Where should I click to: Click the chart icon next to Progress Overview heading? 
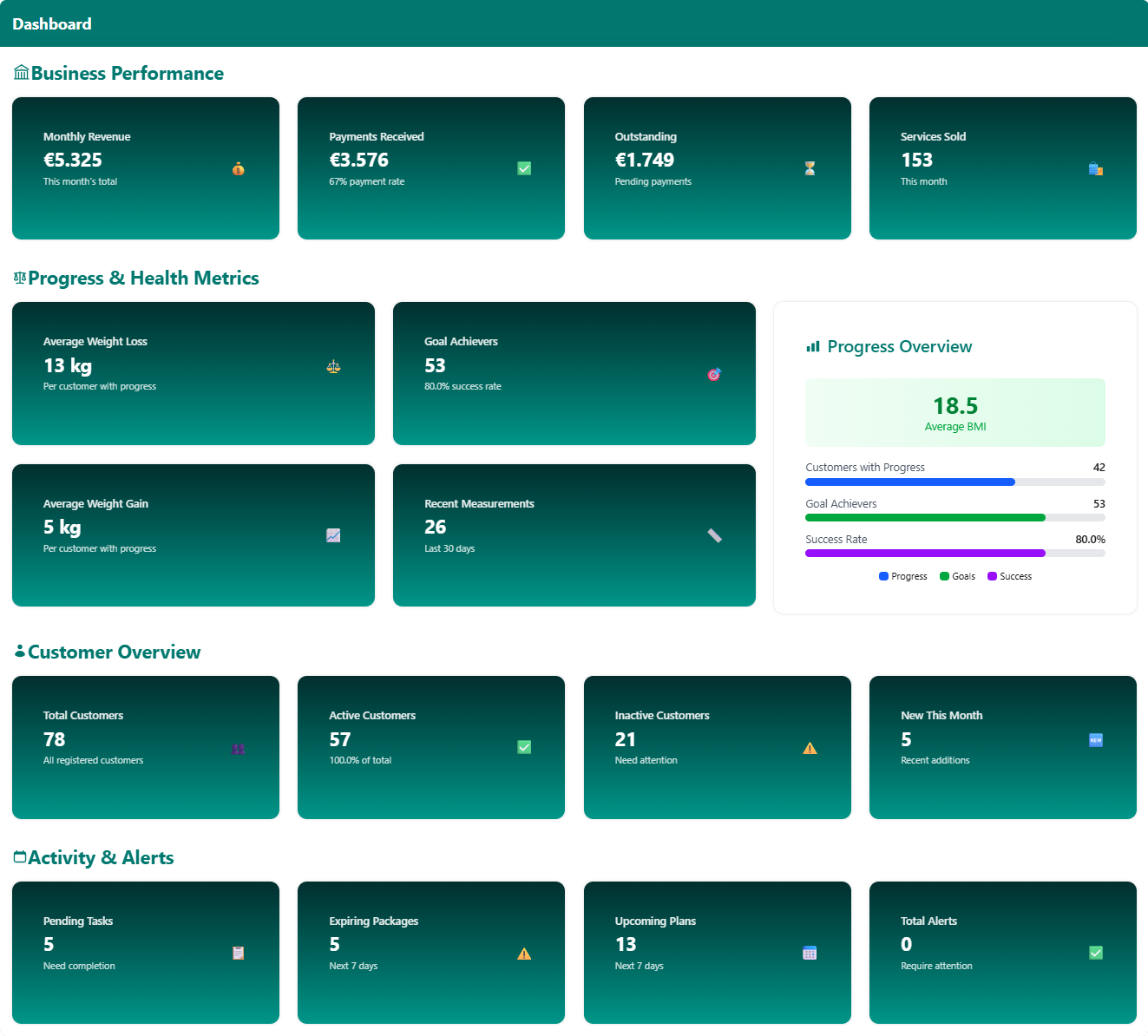(x=811, y=345)
